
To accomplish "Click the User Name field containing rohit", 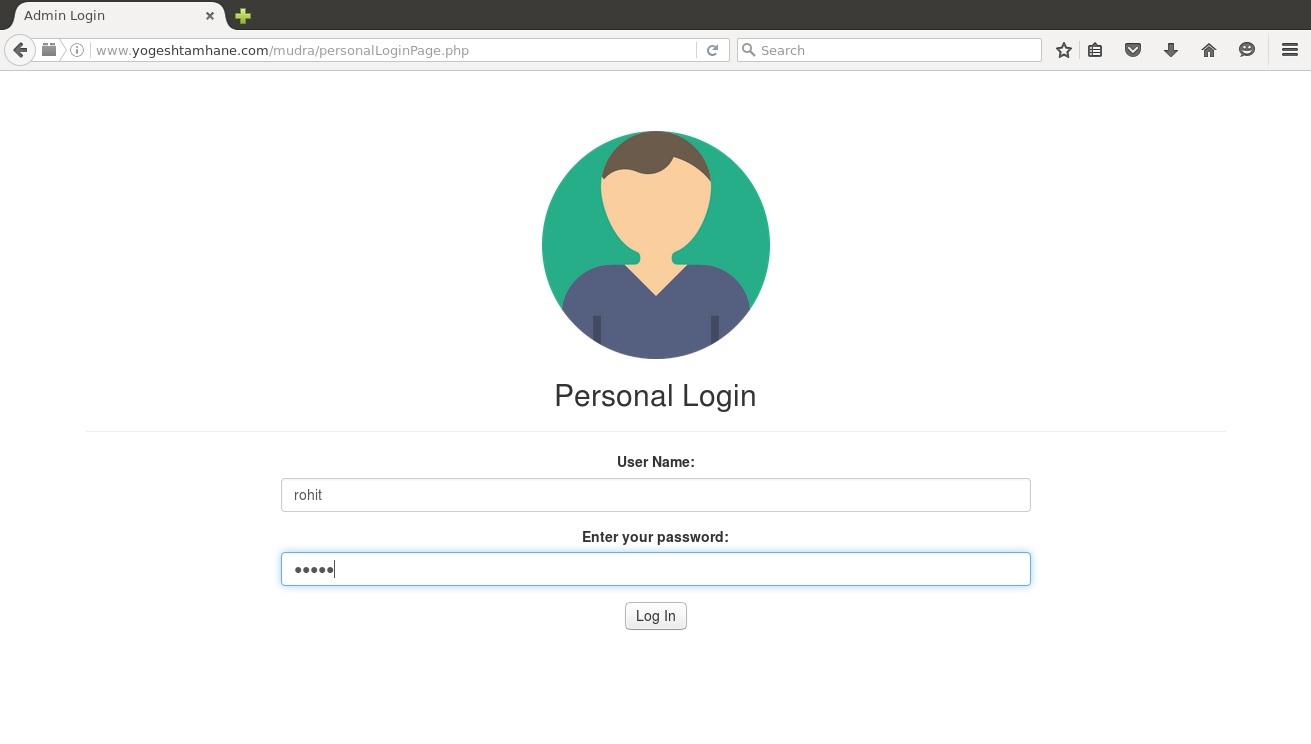I will tap(656, 495).
